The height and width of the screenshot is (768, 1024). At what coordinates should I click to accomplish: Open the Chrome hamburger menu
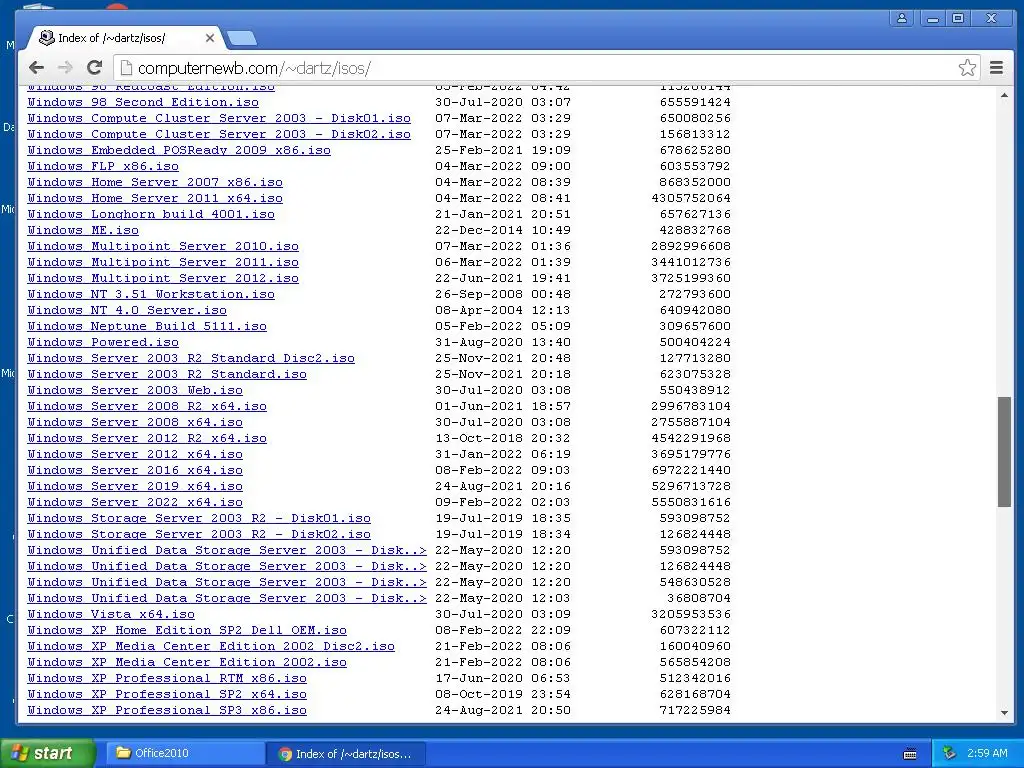pyautogui.click(x=997, y=67)
